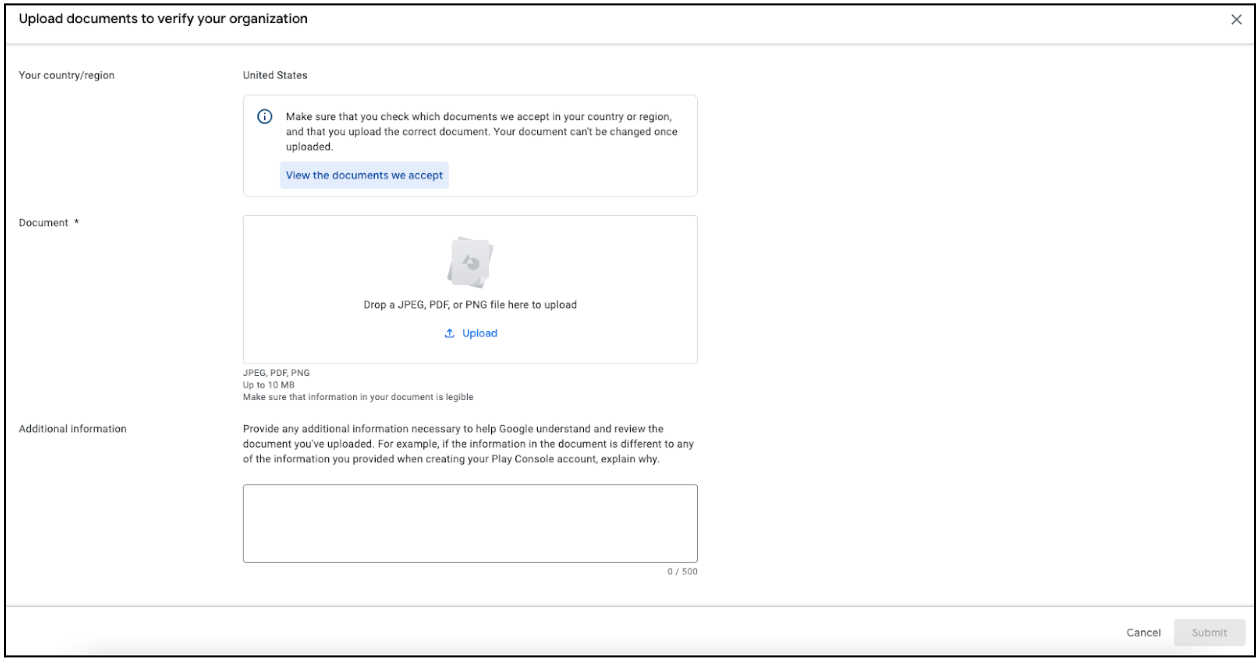
Task: Click the document stack illustration icon
Action: click(470, 263)
